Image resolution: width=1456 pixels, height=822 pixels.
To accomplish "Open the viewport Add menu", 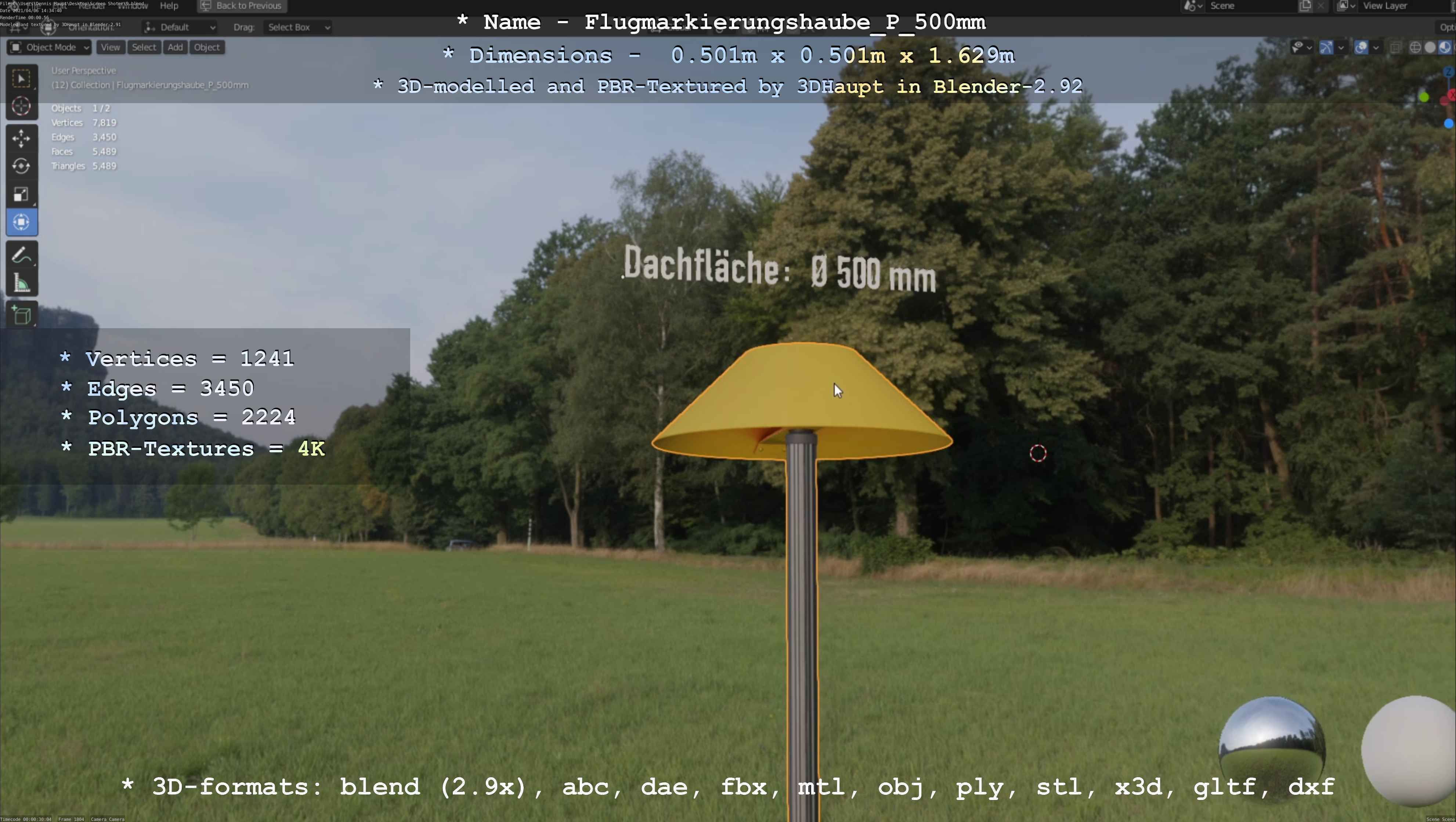I will click(175, 47).
